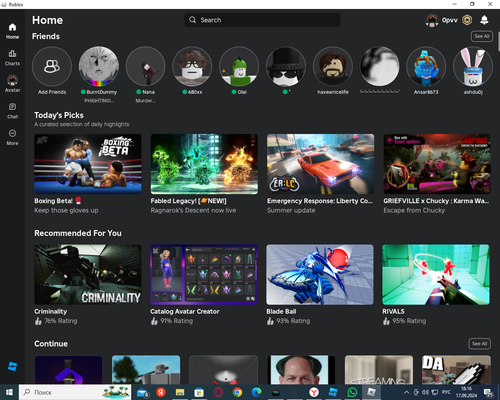Click the search magnifier icon

tap(193, 20)
